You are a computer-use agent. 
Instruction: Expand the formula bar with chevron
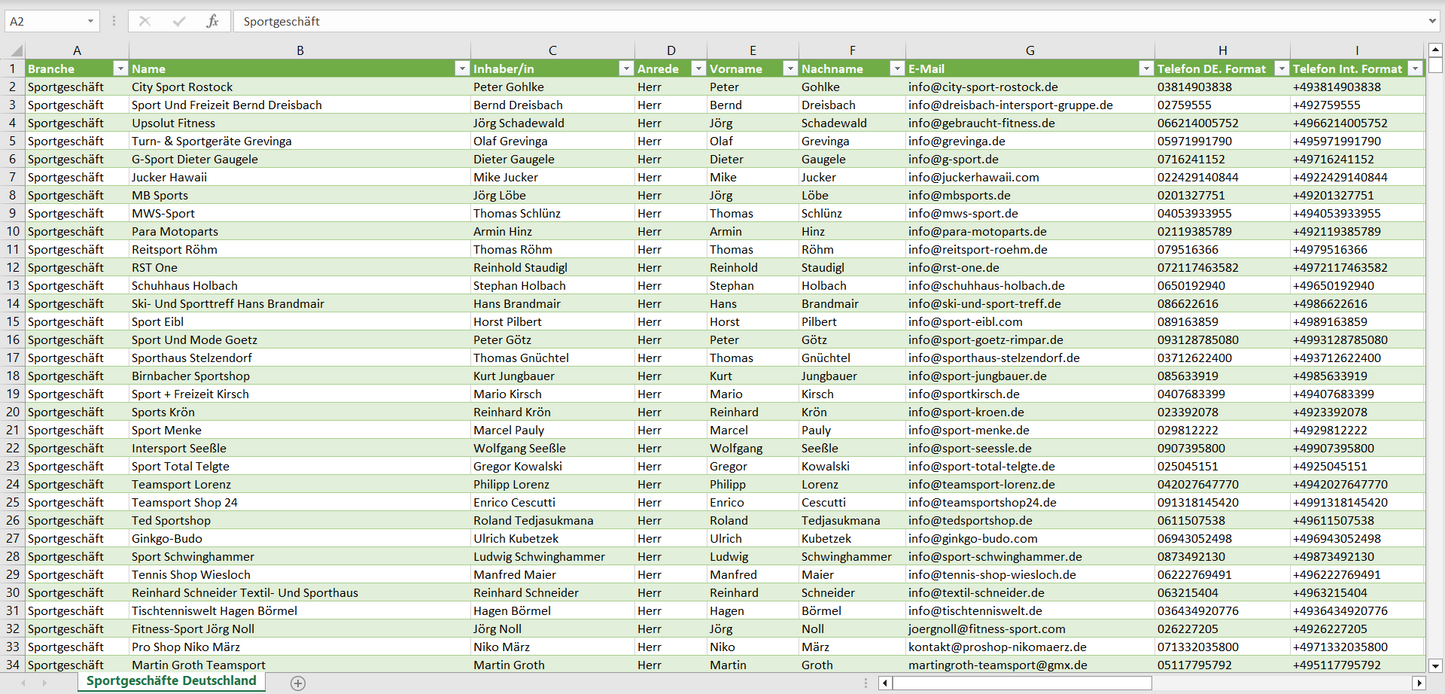click(x=1434, y=21)
